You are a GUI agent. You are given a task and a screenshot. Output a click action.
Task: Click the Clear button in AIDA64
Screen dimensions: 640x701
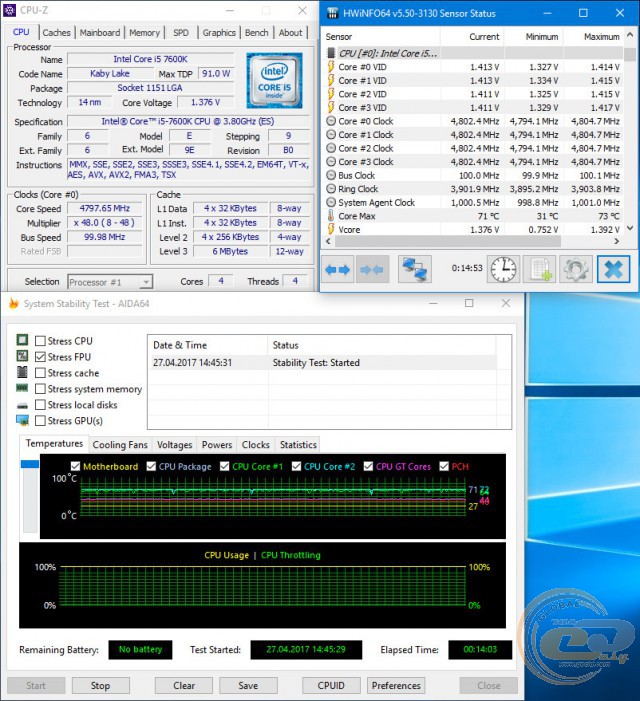pyautogui.click(x=184, y=685)
